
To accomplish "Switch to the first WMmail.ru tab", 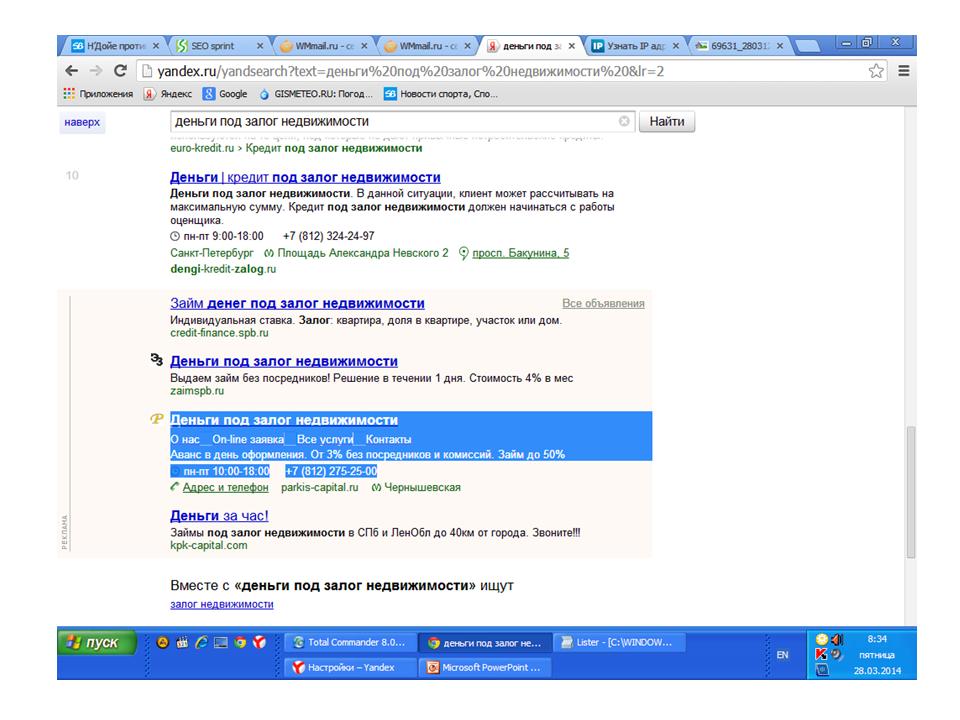I will point(322,46).
